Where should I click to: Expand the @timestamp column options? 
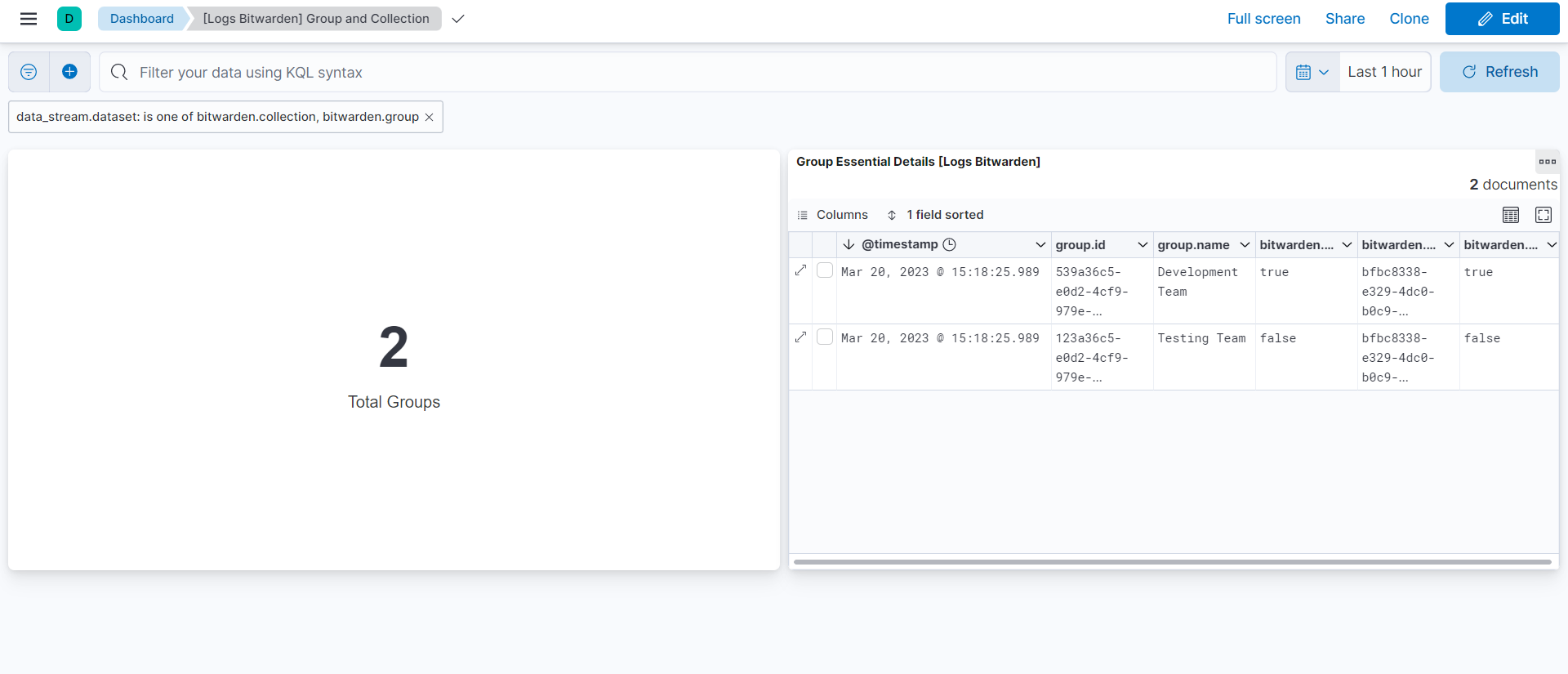(1040, 245)
